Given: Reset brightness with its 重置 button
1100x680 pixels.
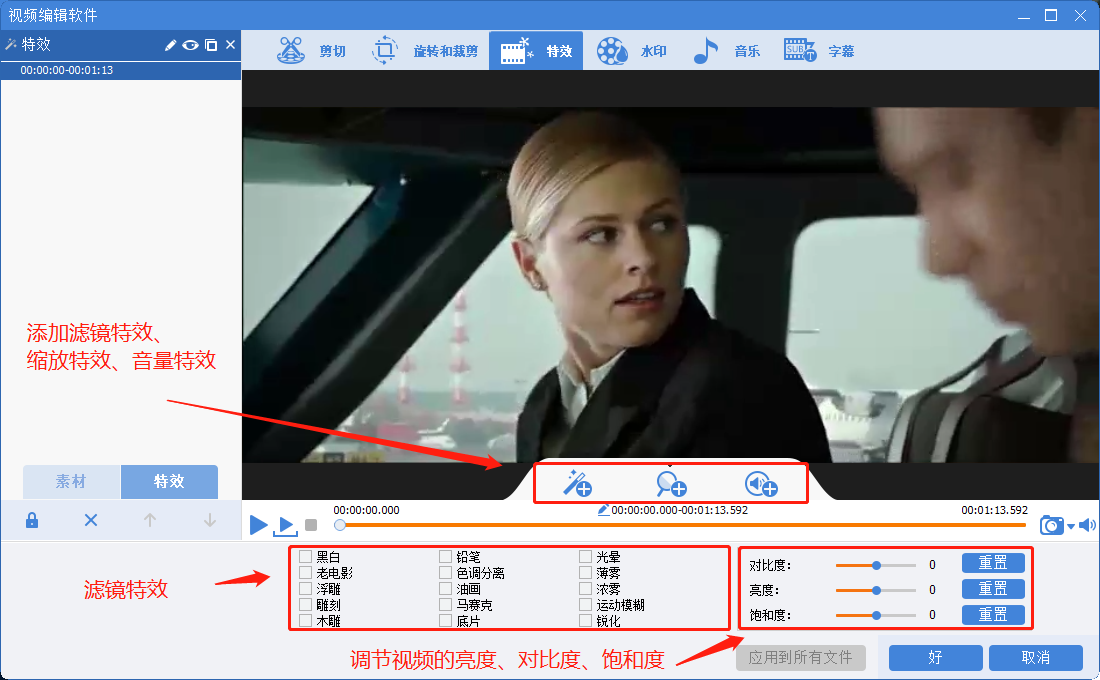Looking at the screenshot, I should (993, 589).
